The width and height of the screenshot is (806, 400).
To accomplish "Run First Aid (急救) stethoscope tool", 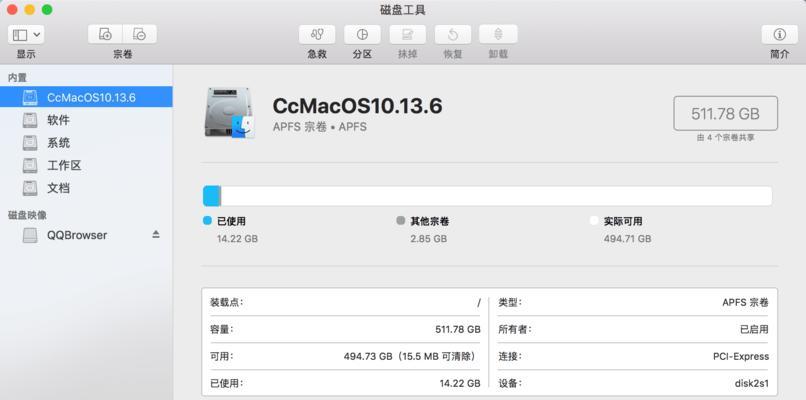I will coord(317,34).
